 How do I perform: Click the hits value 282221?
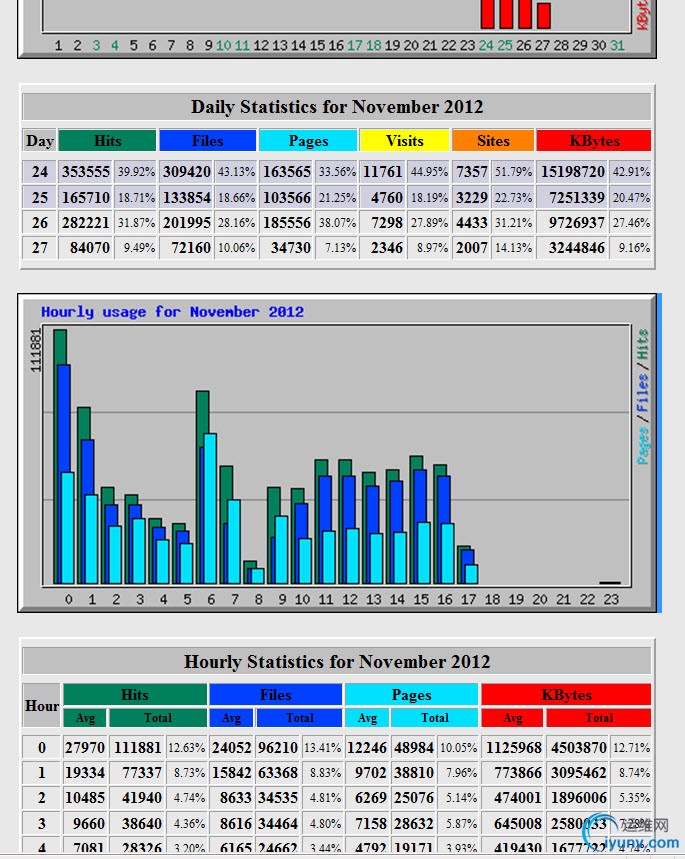(85, 222)
